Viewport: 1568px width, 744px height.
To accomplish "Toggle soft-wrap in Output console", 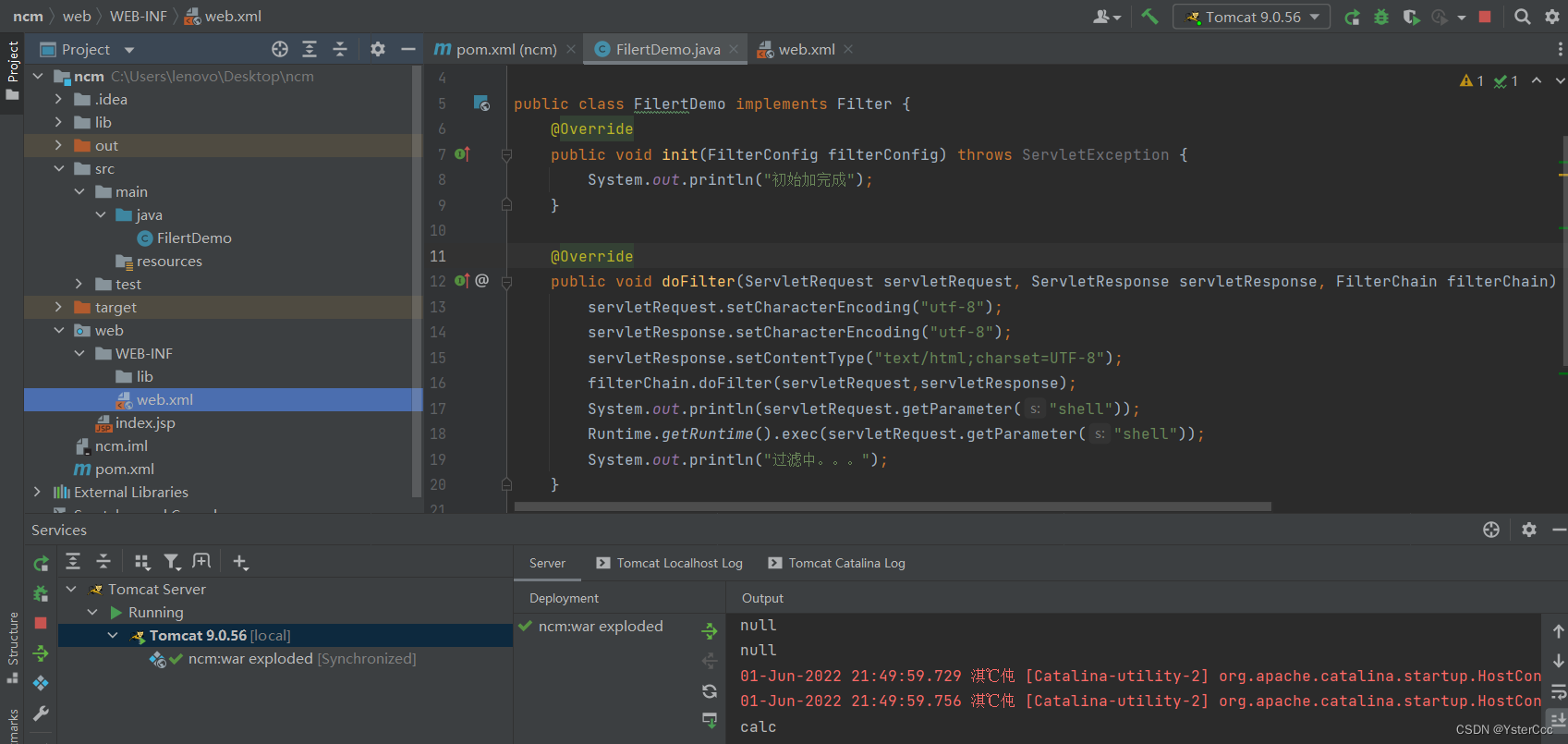I will 1558,691.
